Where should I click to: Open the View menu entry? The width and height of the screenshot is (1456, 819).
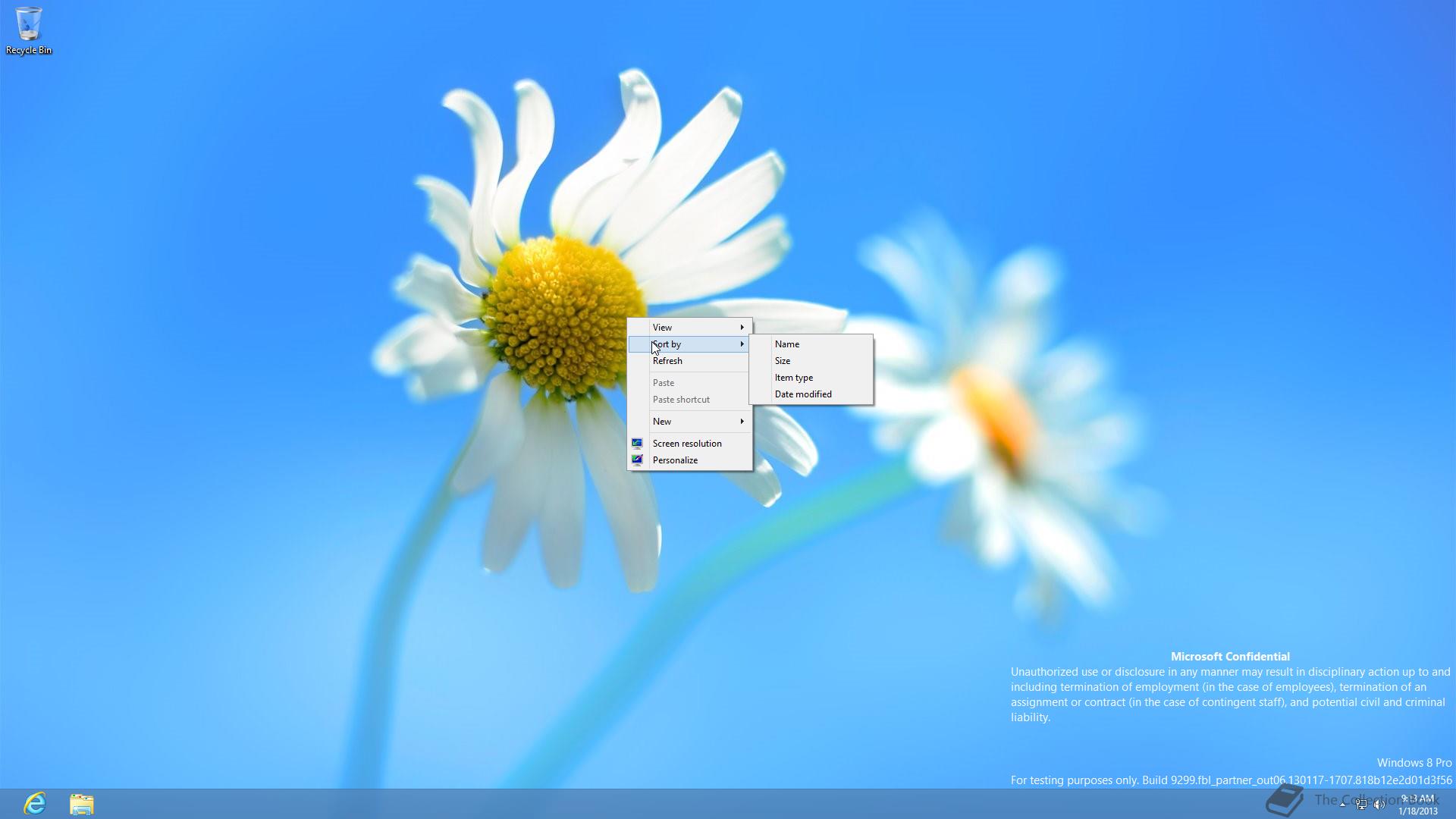point(662,328)
